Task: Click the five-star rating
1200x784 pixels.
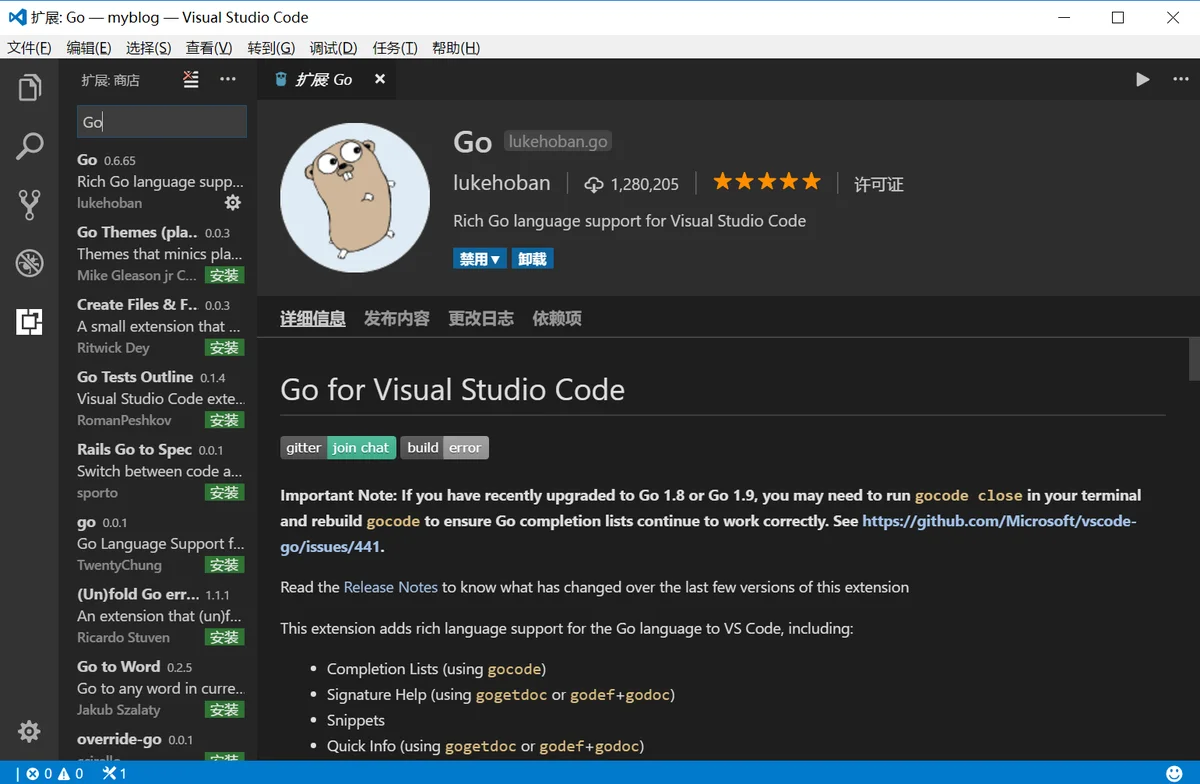Action: (x=766, y=181)
